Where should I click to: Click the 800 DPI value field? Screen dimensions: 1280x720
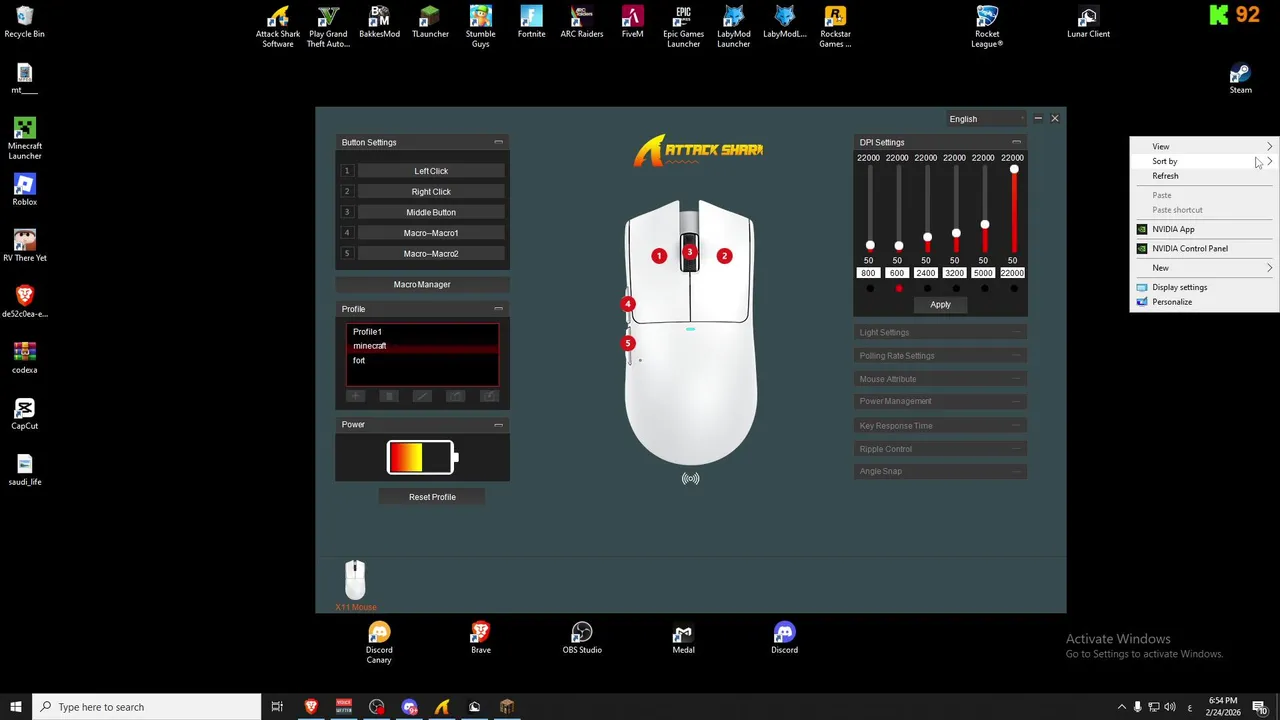pos(868,273)
